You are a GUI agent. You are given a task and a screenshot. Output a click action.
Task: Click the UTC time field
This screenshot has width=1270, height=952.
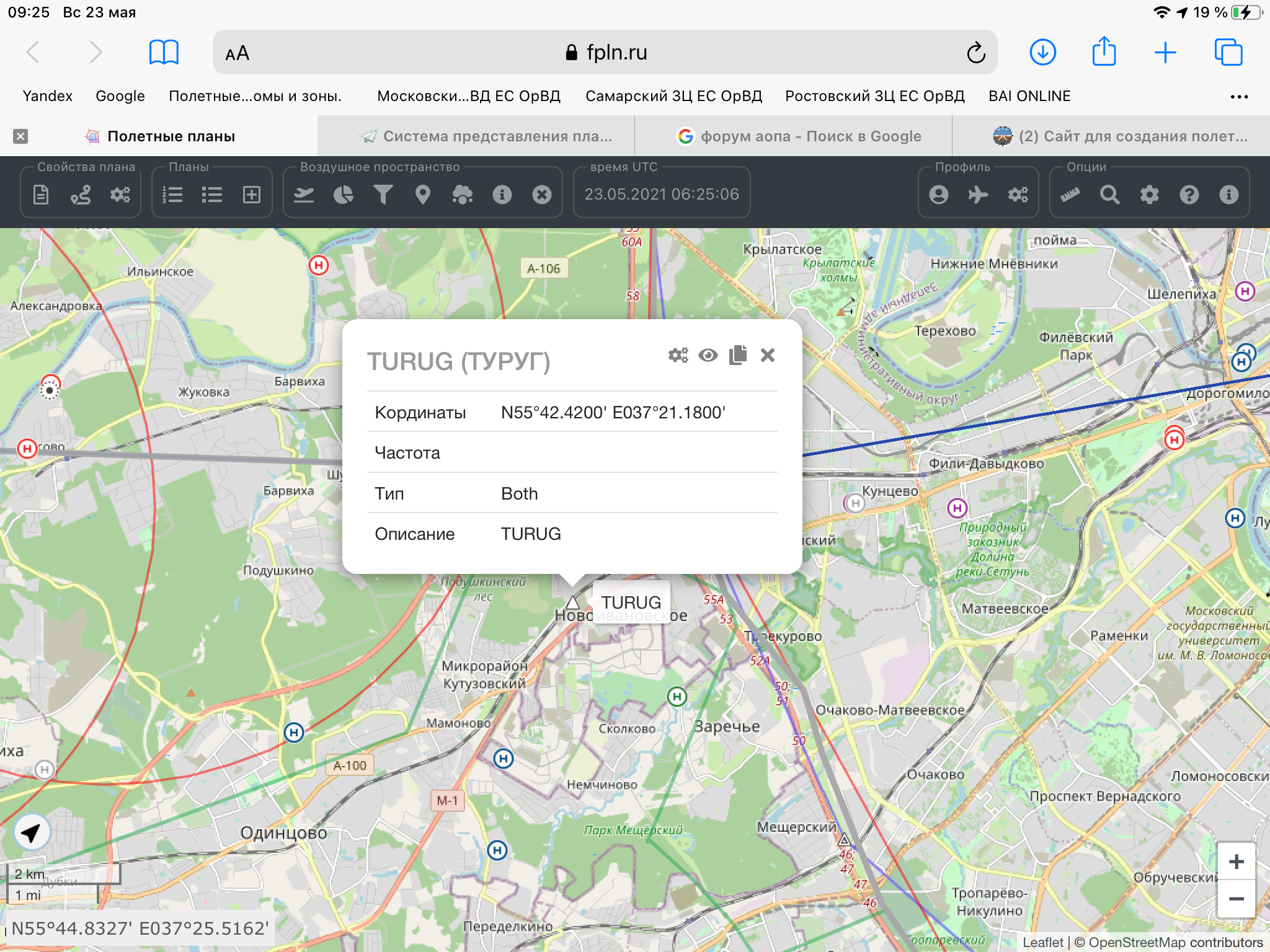tap(662, 195)
